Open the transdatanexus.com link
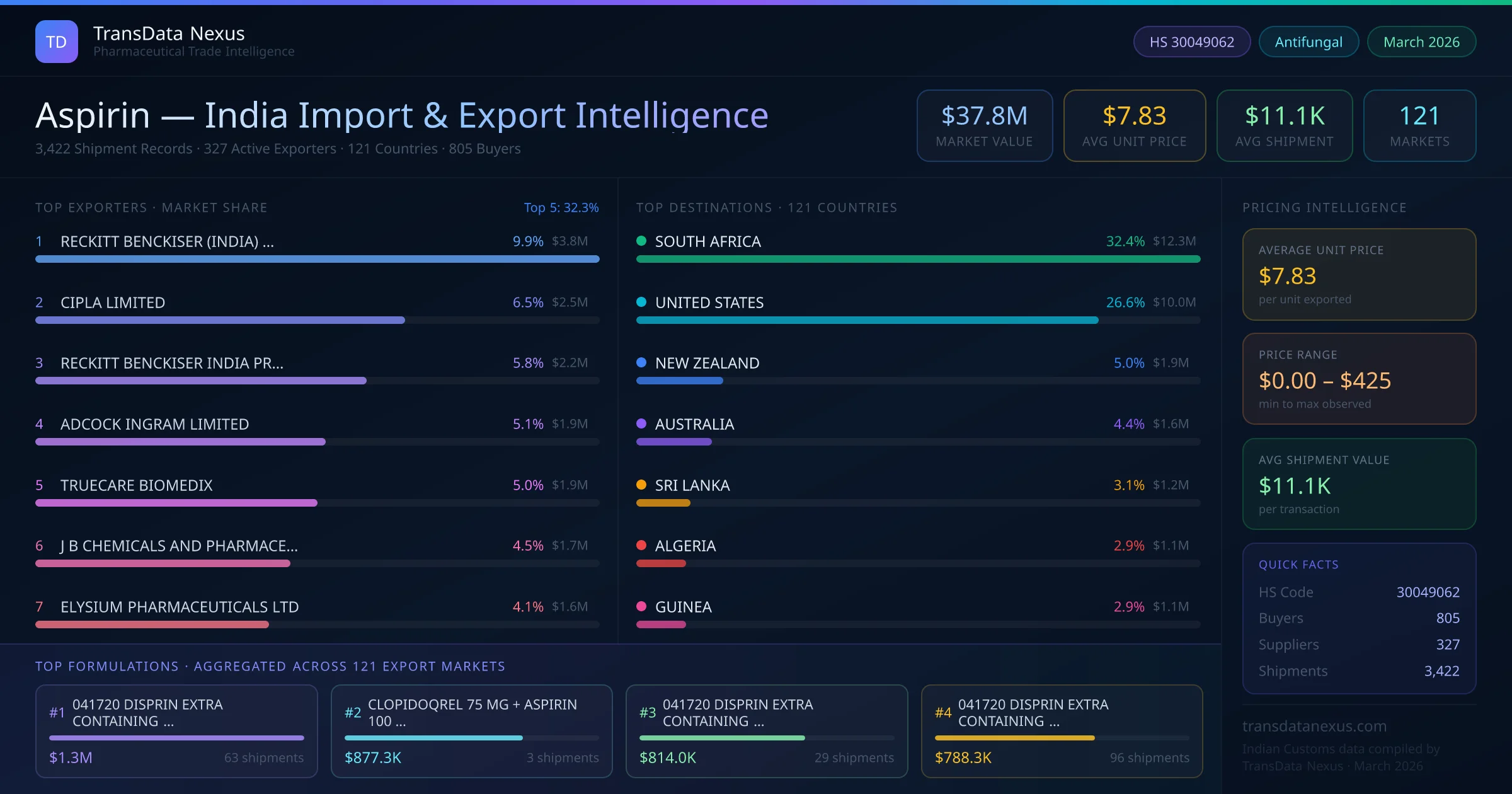 click(1314, 726)
